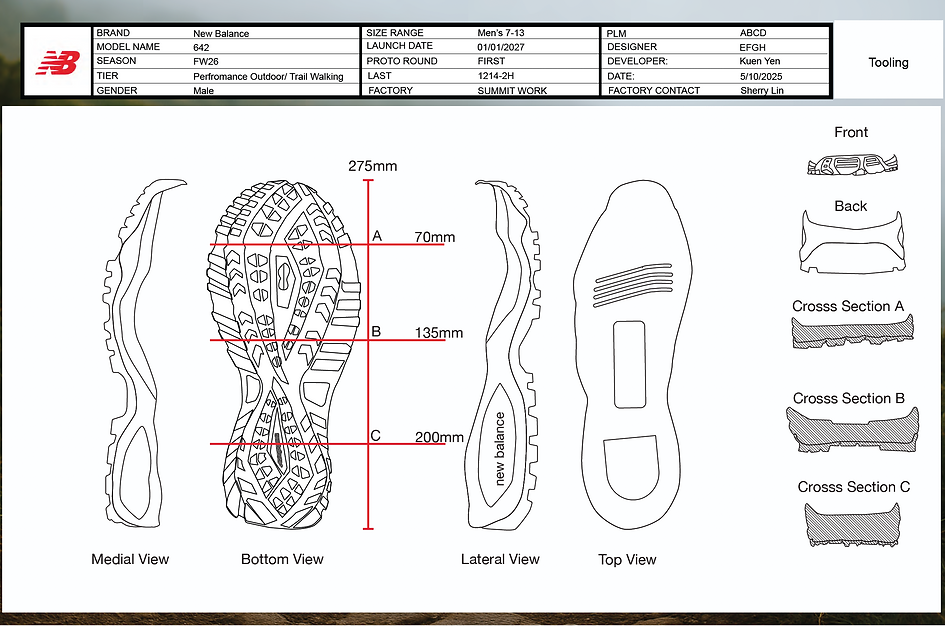This screenshot has height=626, width=945.
Task: Select the Lateral View sole drawing
Action: [503, 355]
